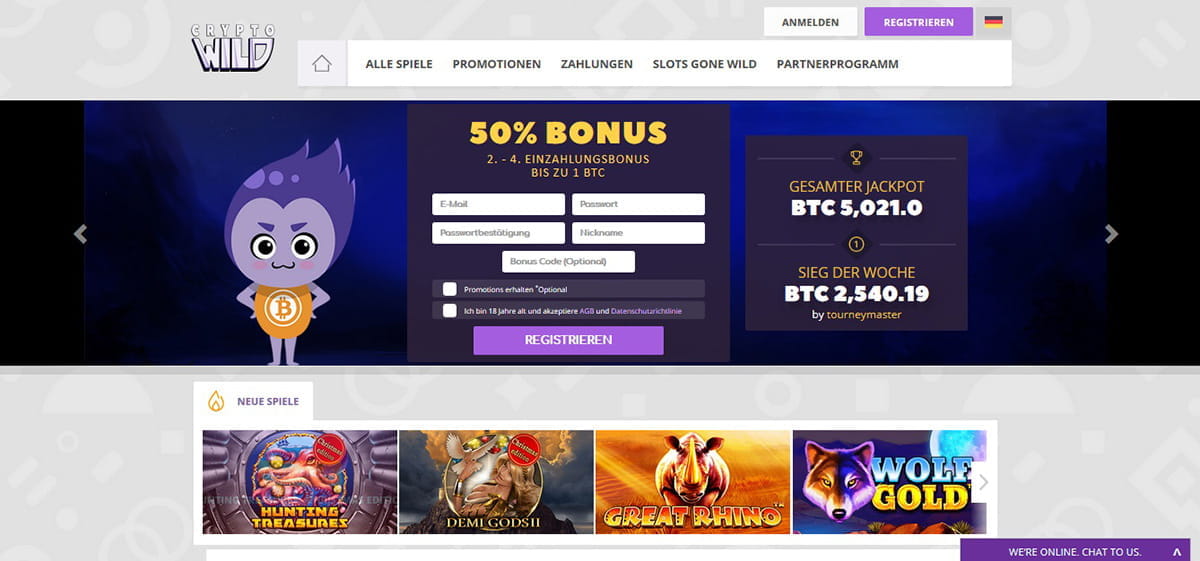This screenshot has height=561, width=1200.
Task: Open the Datenschutzrichtlinie link
Action: 646,312
